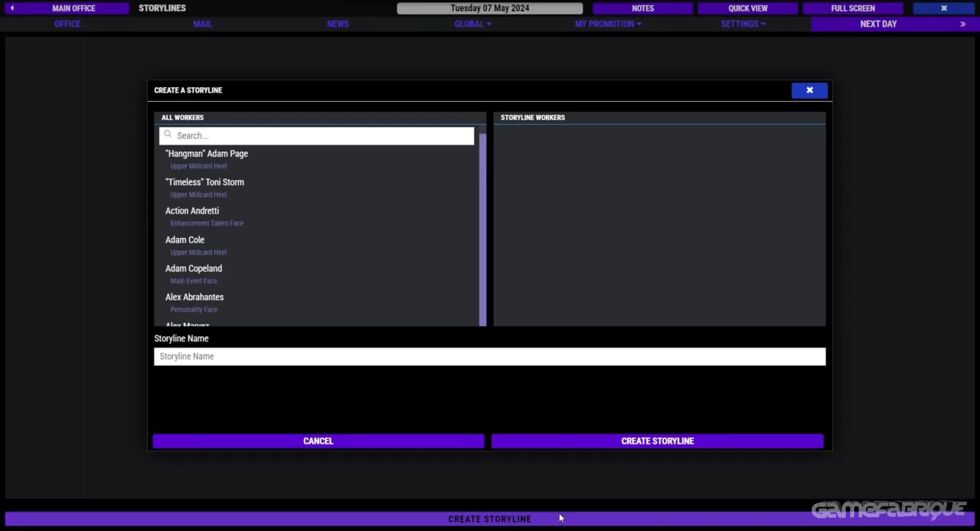Close the Create a Storyline dialog
Screen dimensions: 980x531
click(x=809, y=90)
